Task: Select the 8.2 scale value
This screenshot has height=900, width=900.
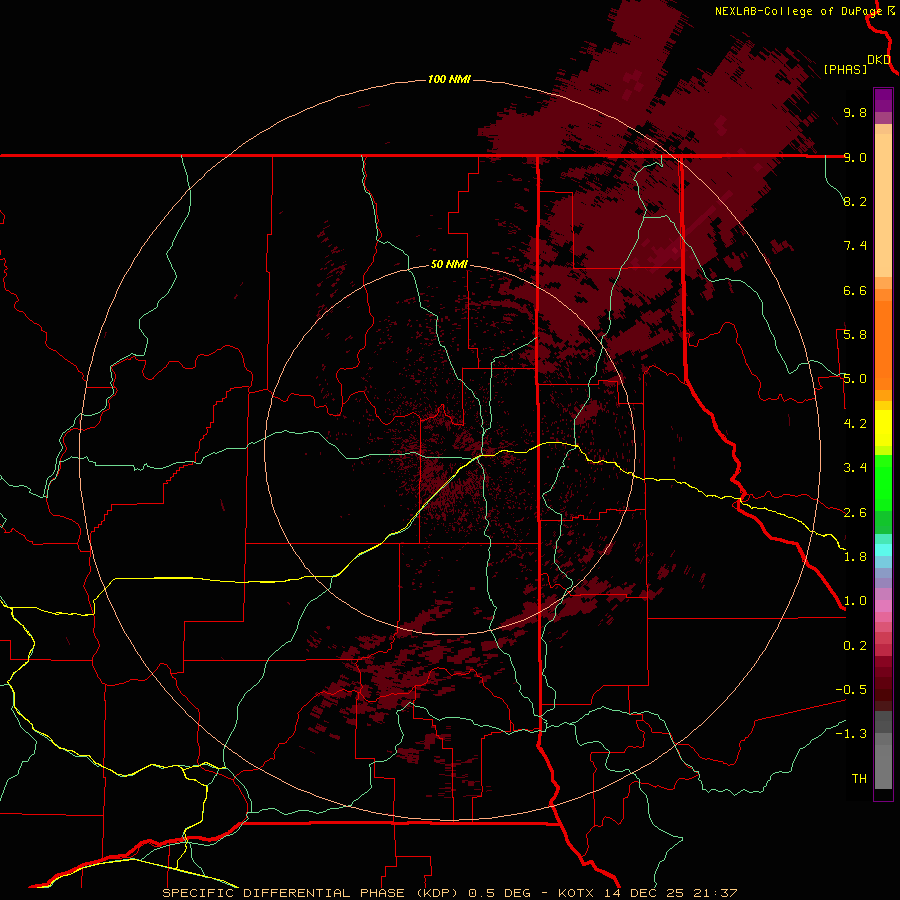Action: (x=855, y=201)
